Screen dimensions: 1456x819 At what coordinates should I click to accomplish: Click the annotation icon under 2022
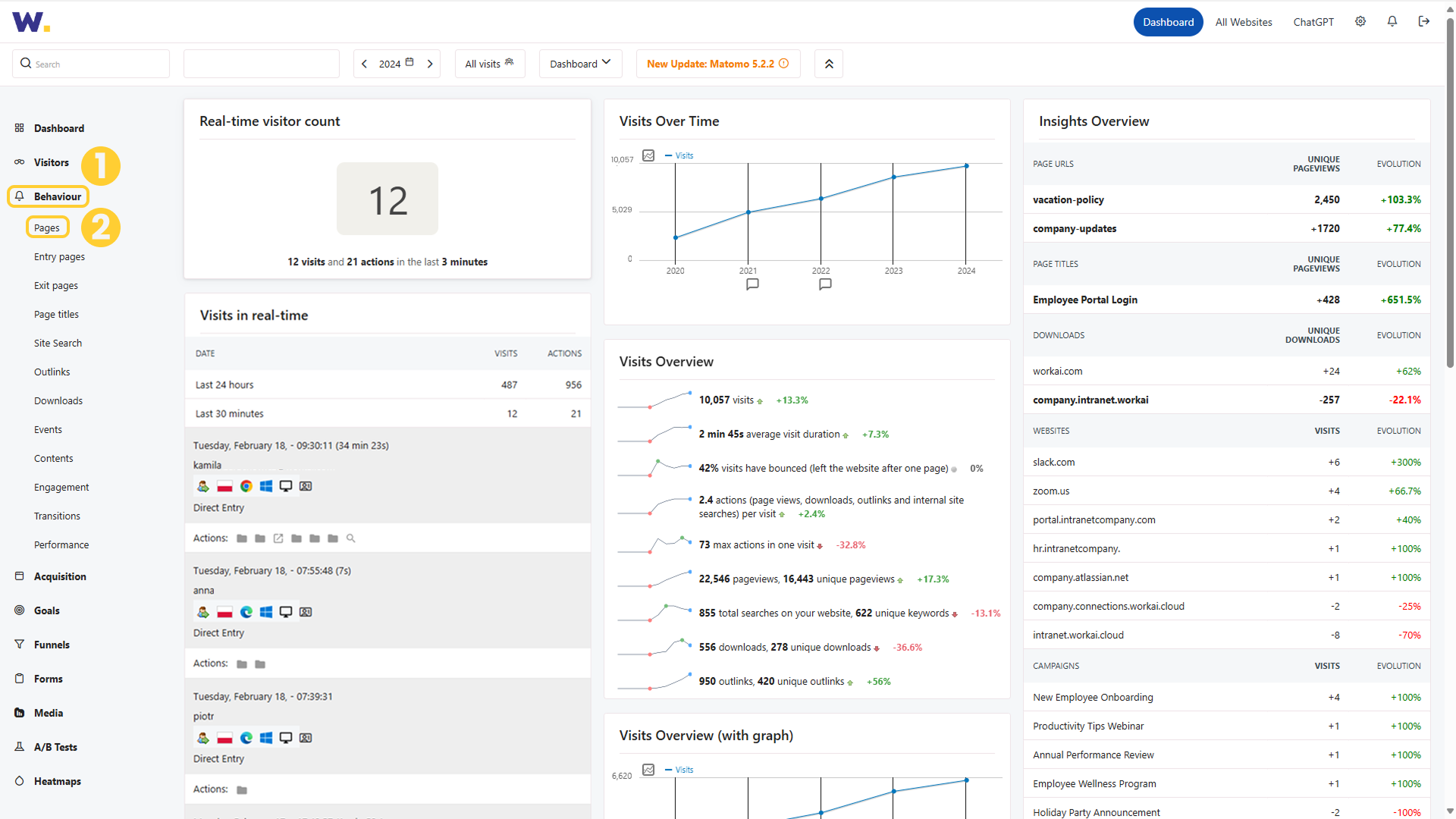[x=825, y=284]
